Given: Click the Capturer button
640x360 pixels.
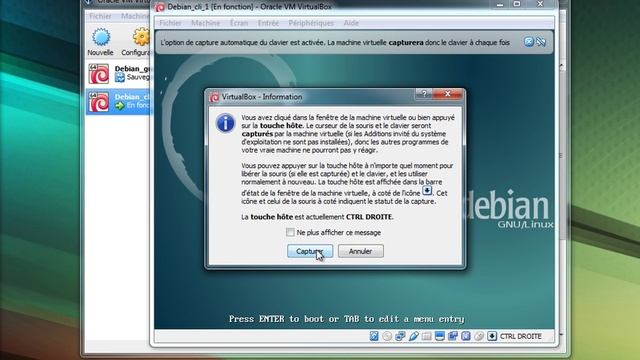Looking at the screenshot, I should pos(310,251).
